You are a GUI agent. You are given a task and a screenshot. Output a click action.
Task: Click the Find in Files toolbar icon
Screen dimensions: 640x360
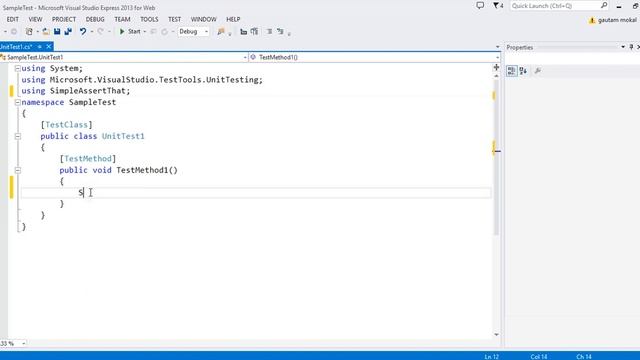tap(221, 31)
